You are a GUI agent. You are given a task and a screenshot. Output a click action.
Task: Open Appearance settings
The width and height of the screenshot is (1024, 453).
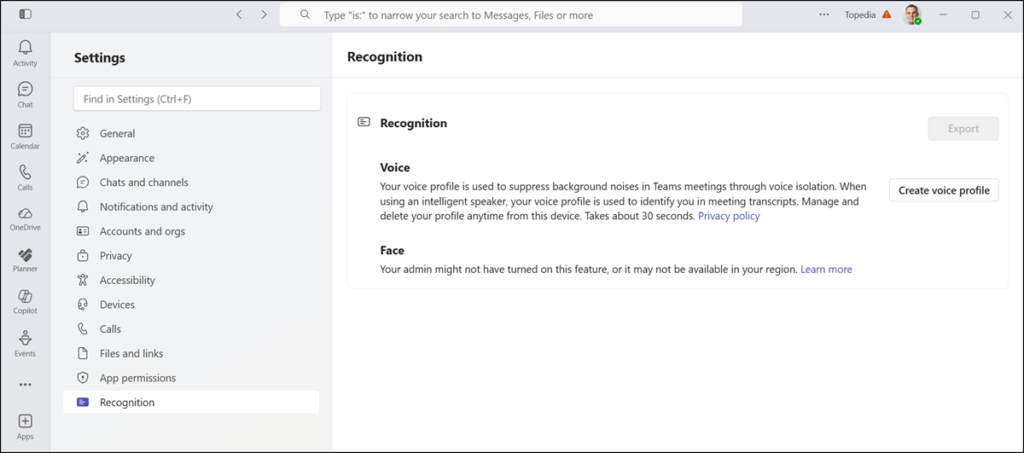click(191, 158)
